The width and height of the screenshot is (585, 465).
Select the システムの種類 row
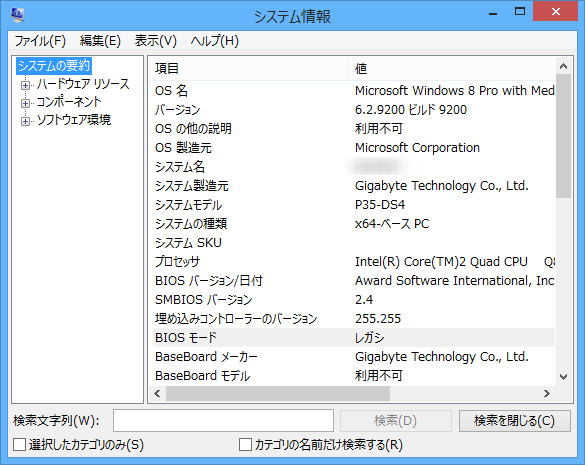pyautogui.click(x=354, y=224)
